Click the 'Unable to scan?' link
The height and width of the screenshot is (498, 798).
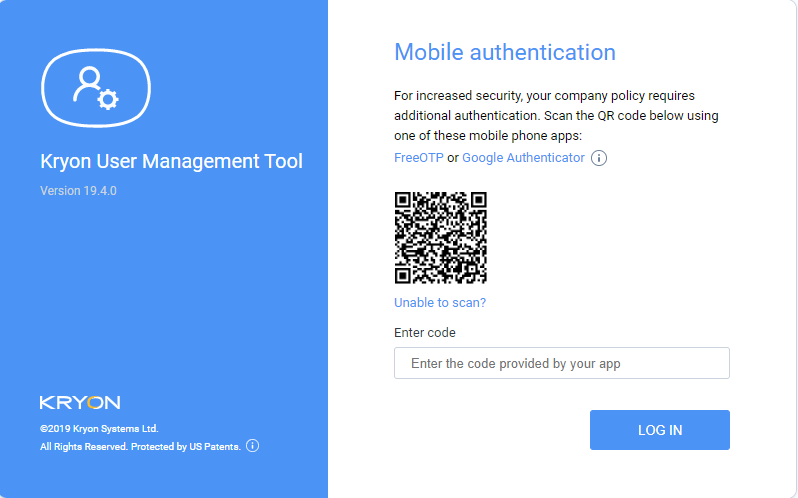tap(440, 303)
